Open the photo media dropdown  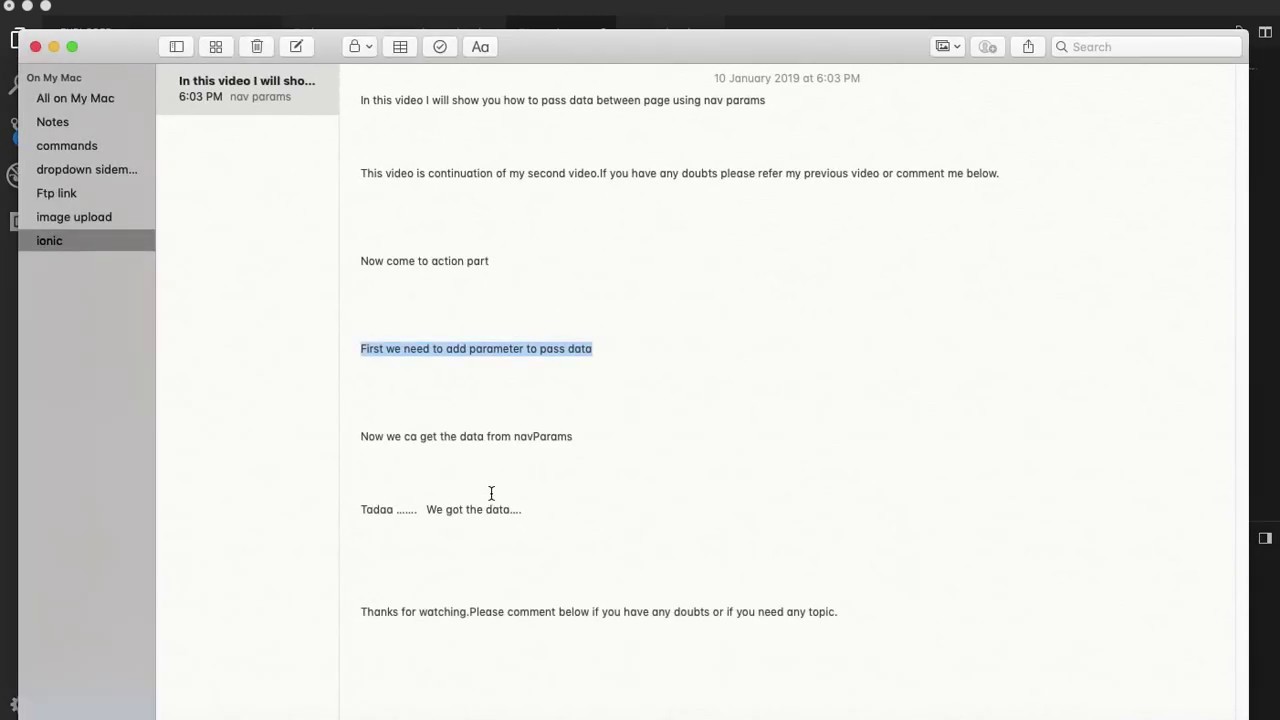[947, 47]
